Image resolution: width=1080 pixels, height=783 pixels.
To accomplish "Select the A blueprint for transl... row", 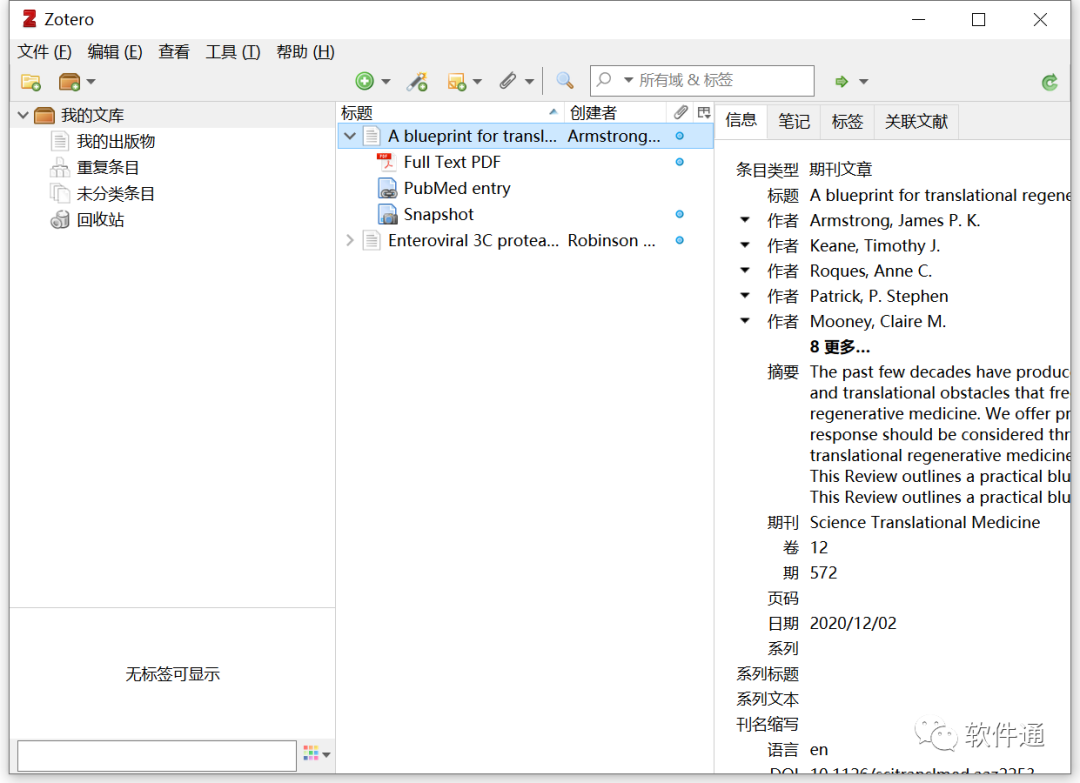I will (x=526, y=136).
